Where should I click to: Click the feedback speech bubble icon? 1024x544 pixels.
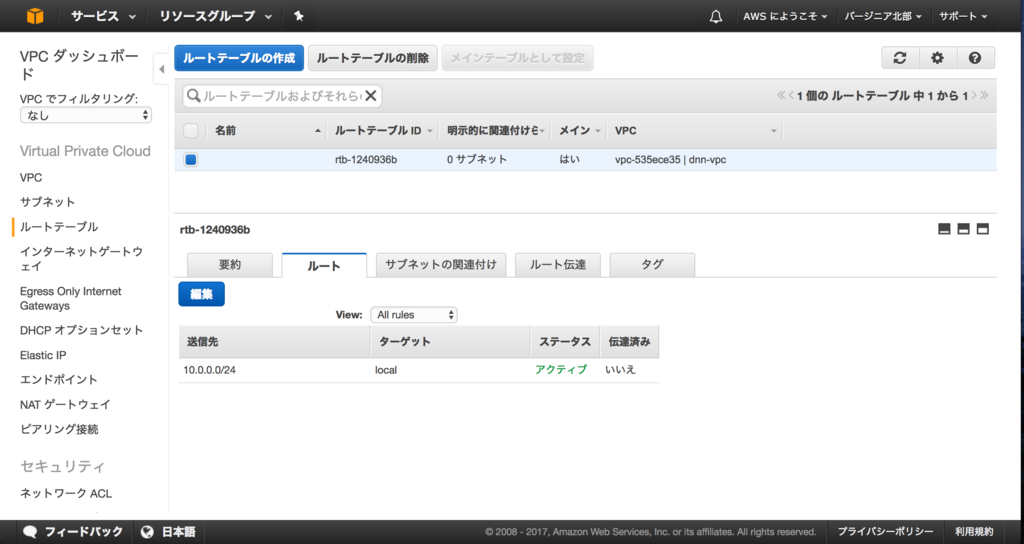pyautogui.click(x=30, y=532)
